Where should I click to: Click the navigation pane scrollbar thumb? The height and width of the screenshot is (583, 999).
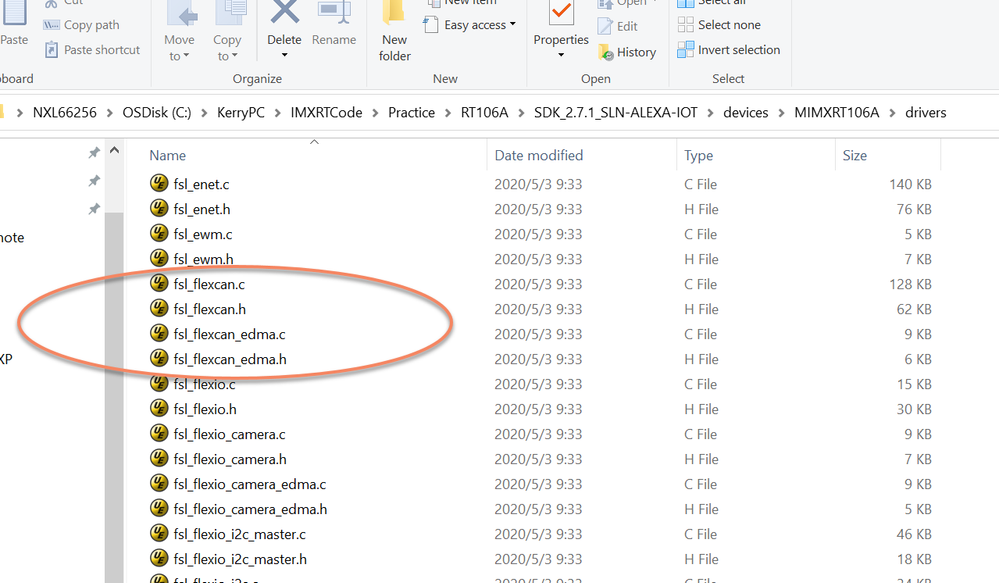click(x=115, y=398)
